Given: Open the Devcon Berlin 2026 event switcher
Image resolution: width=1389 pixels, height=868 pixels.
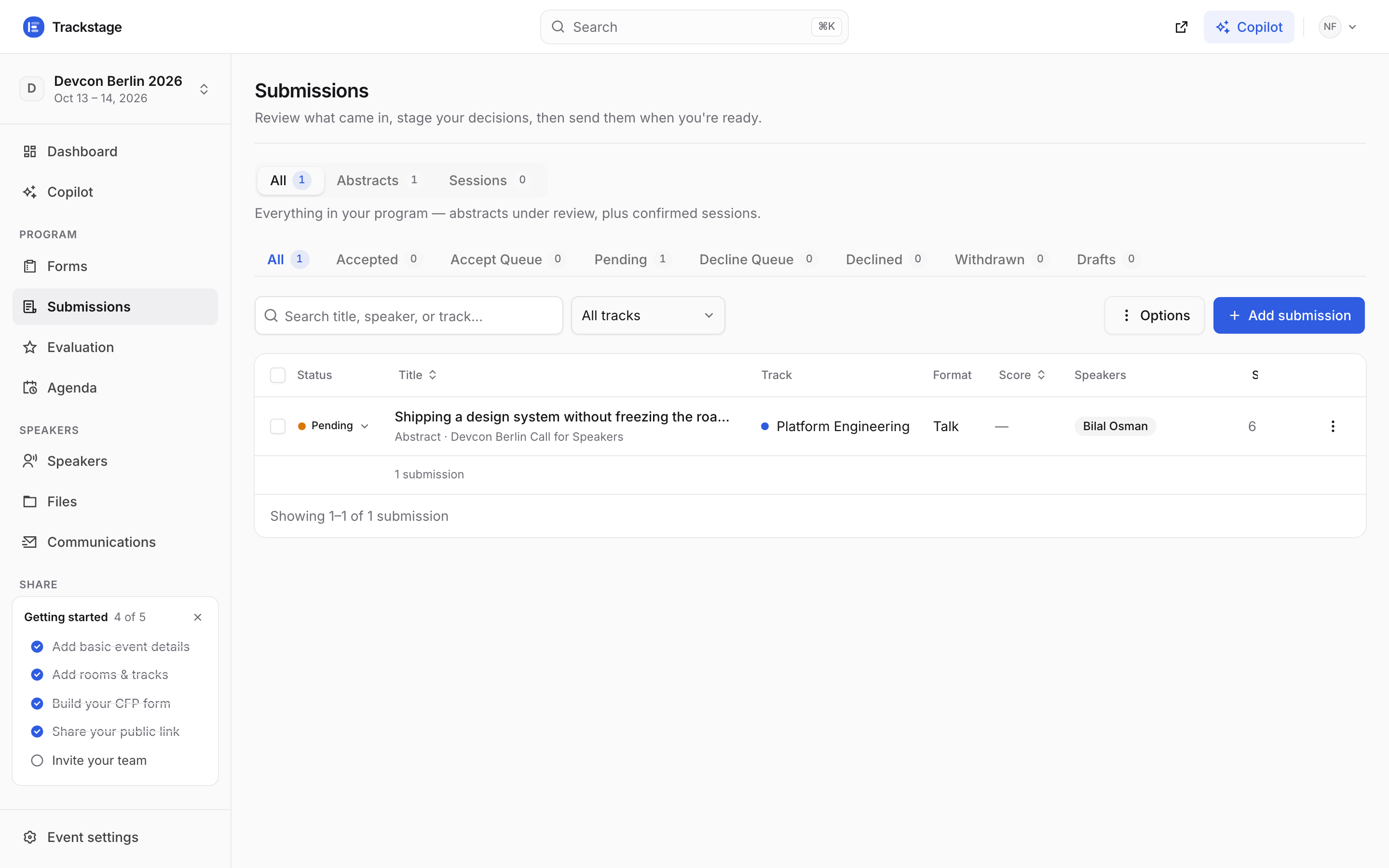Looking at the screenshot, I should [x=115, y=89].
